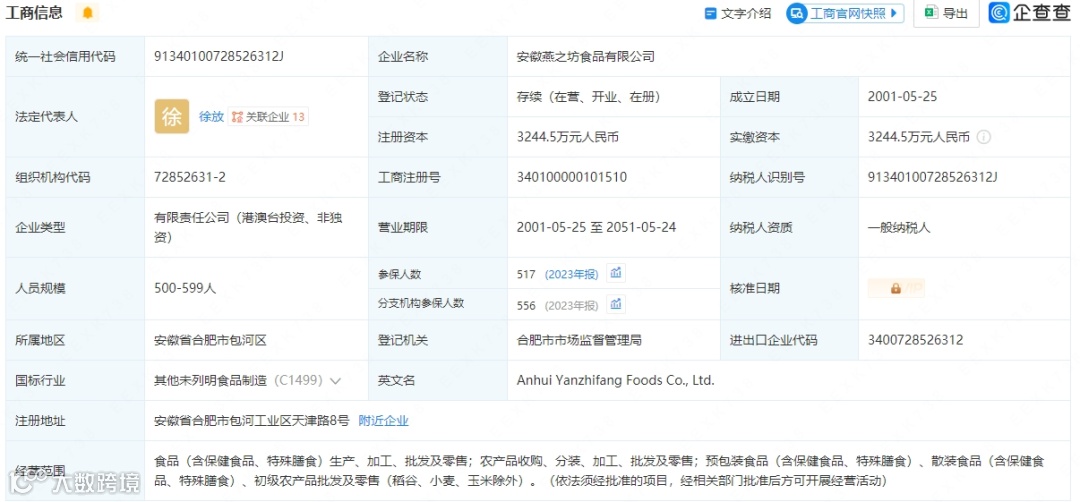Select credit code 91340100728526312J in first row

click(219, 56)
